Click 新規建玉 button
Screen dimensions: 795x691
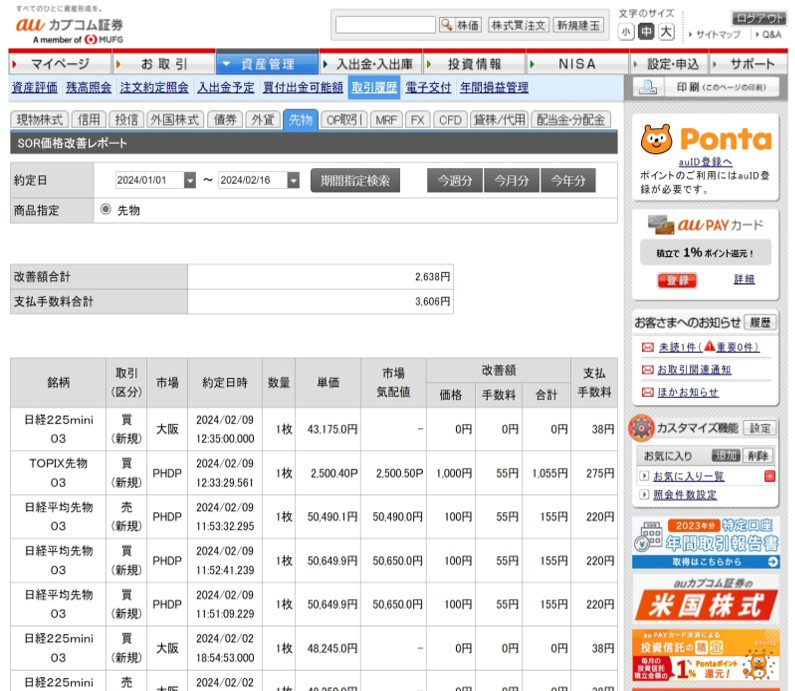pyautogui.click(x=578, y=25)
